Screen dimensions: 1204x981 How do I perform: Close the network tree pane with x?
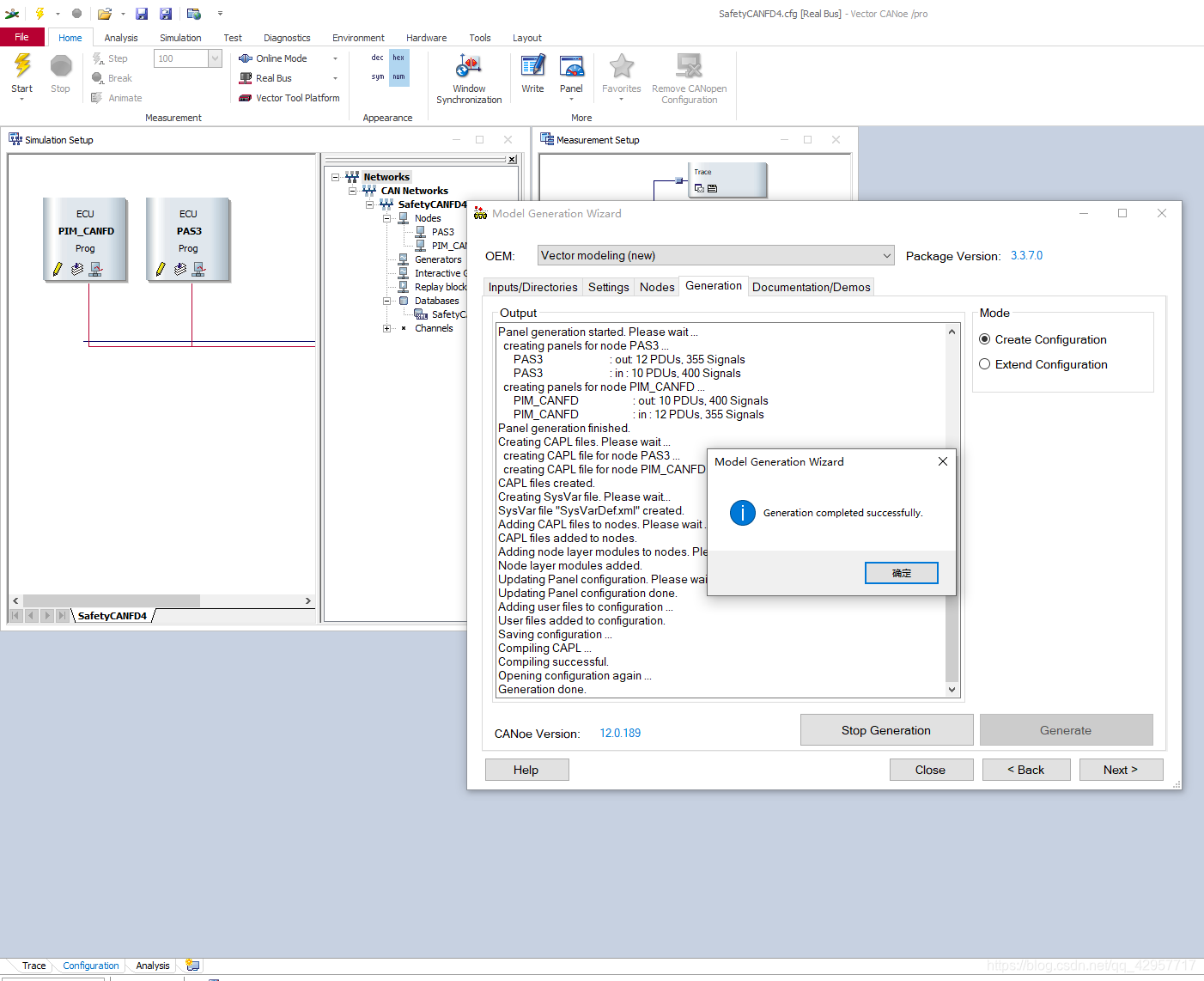[512, 160]
